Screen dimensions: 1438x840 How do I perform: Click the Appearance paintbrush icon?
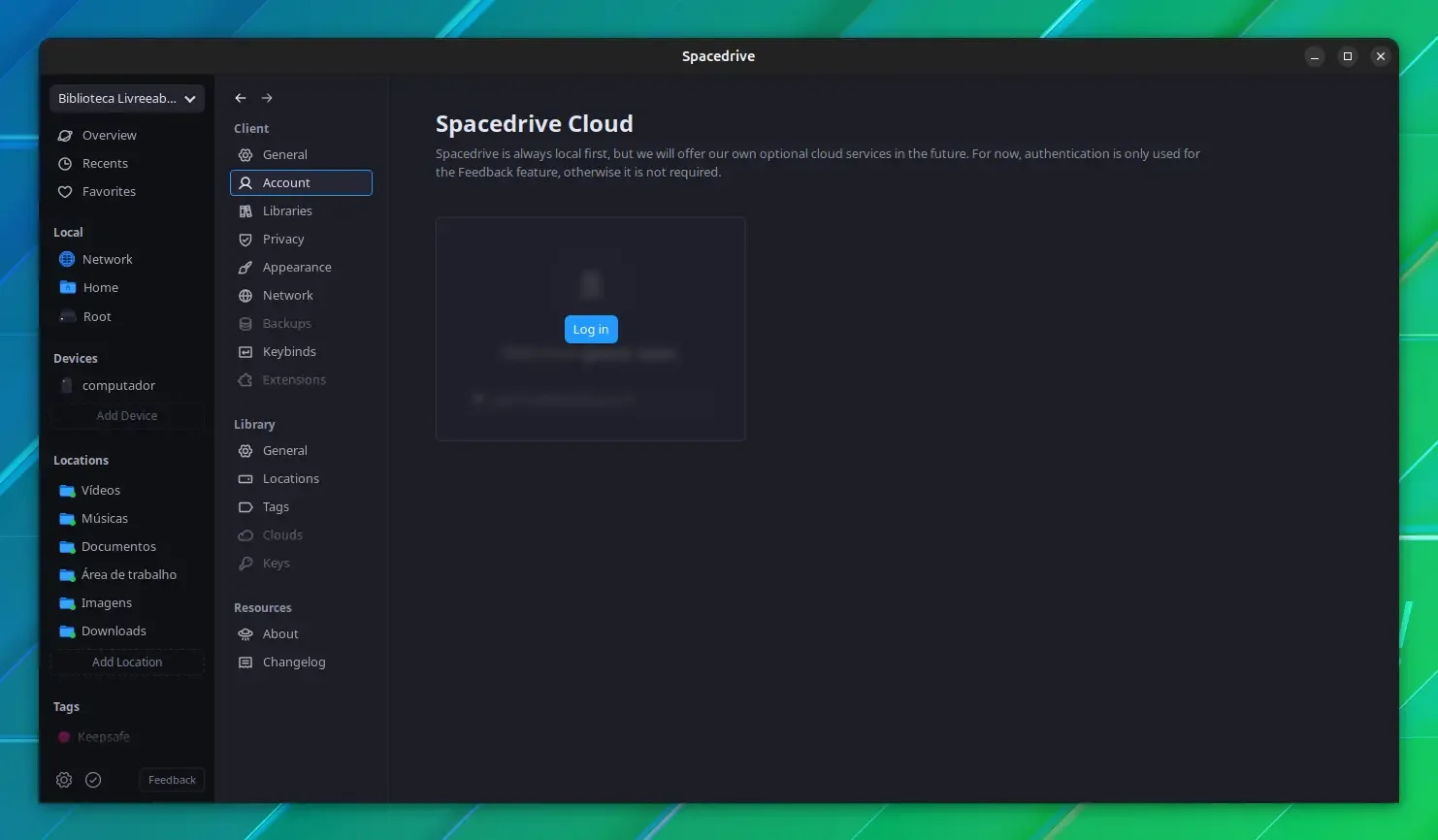click(x=245, y=268)
